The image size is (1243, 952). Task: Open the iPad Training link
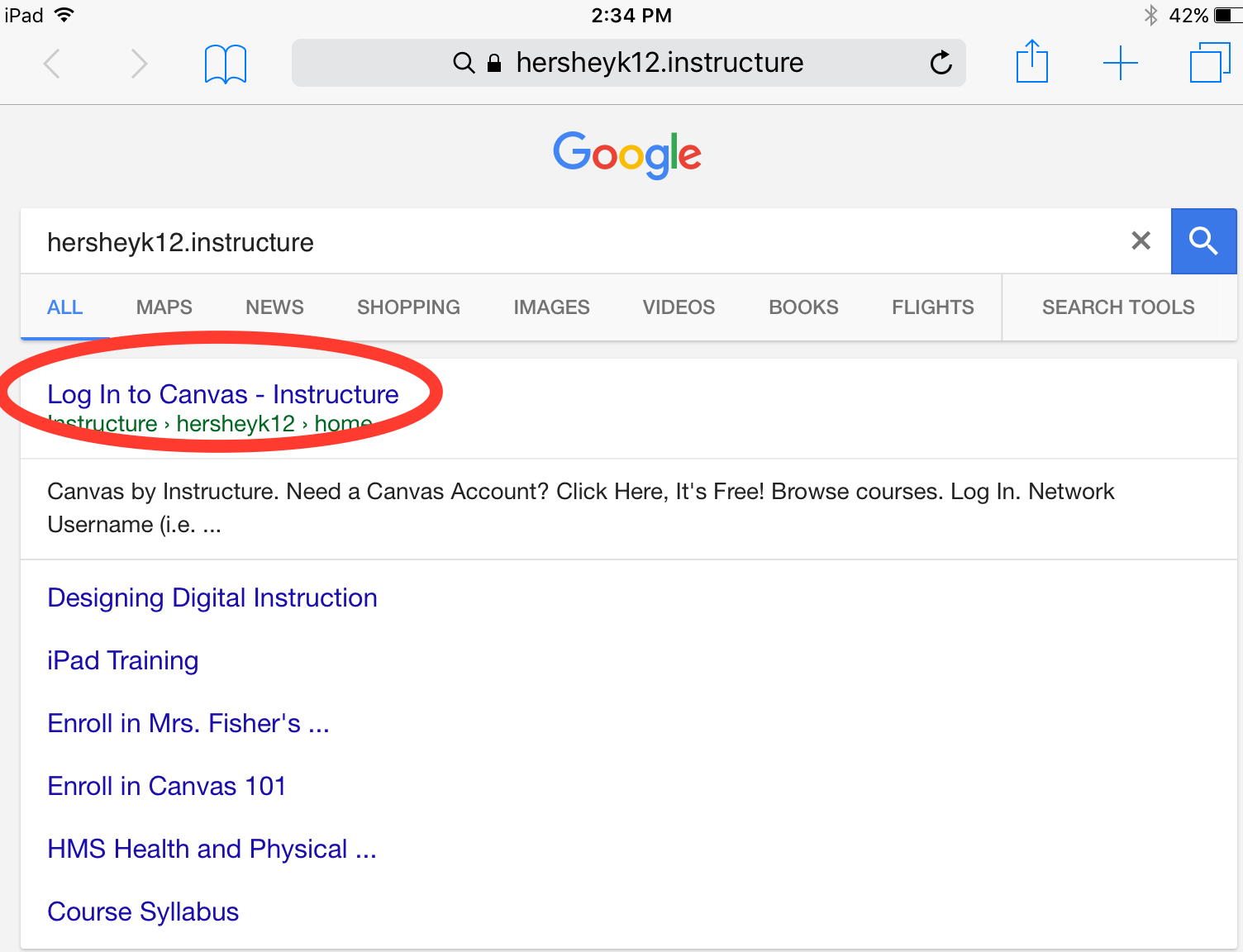point(123,660)
